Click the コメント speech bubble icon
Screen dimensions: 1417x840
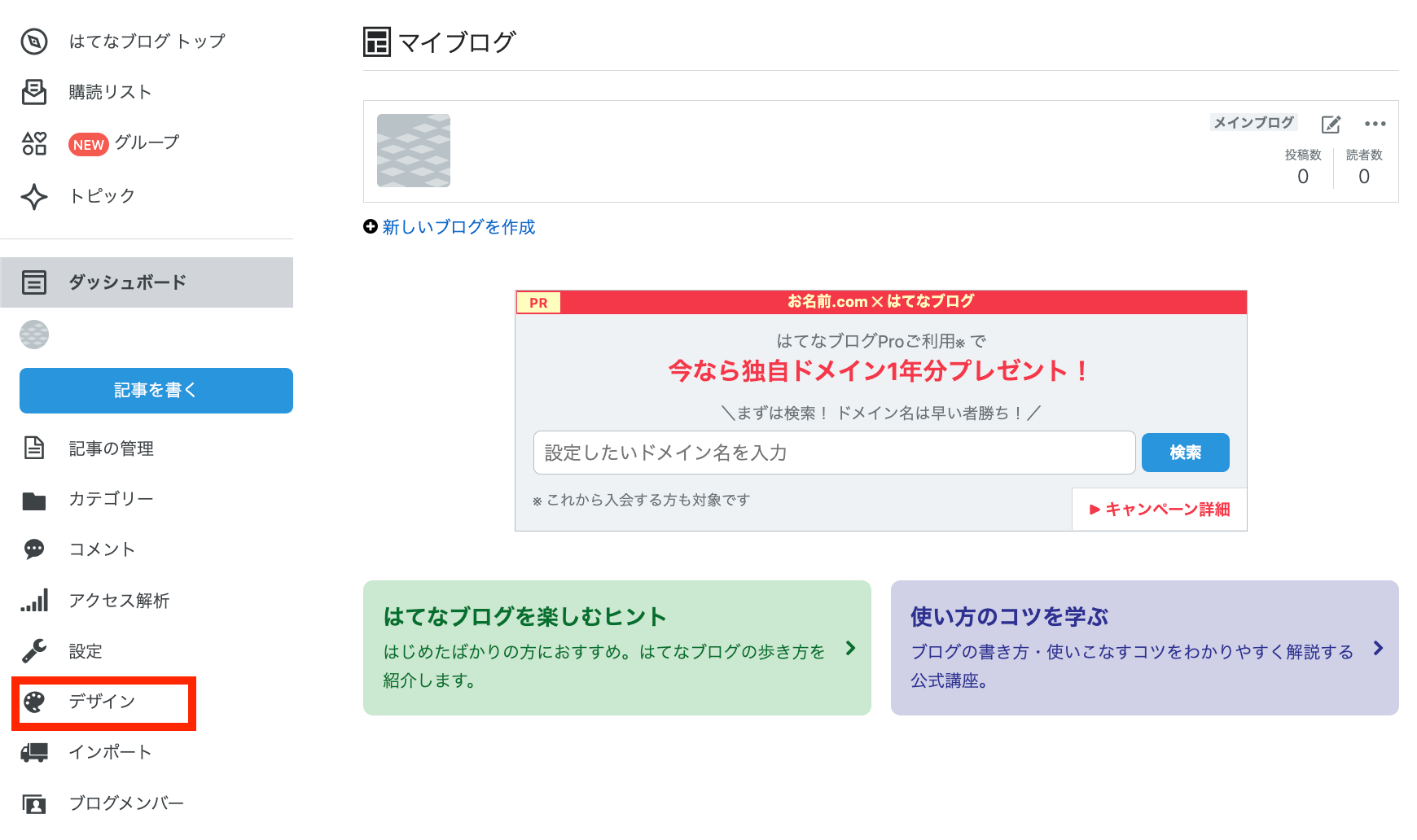coord(34,549)
